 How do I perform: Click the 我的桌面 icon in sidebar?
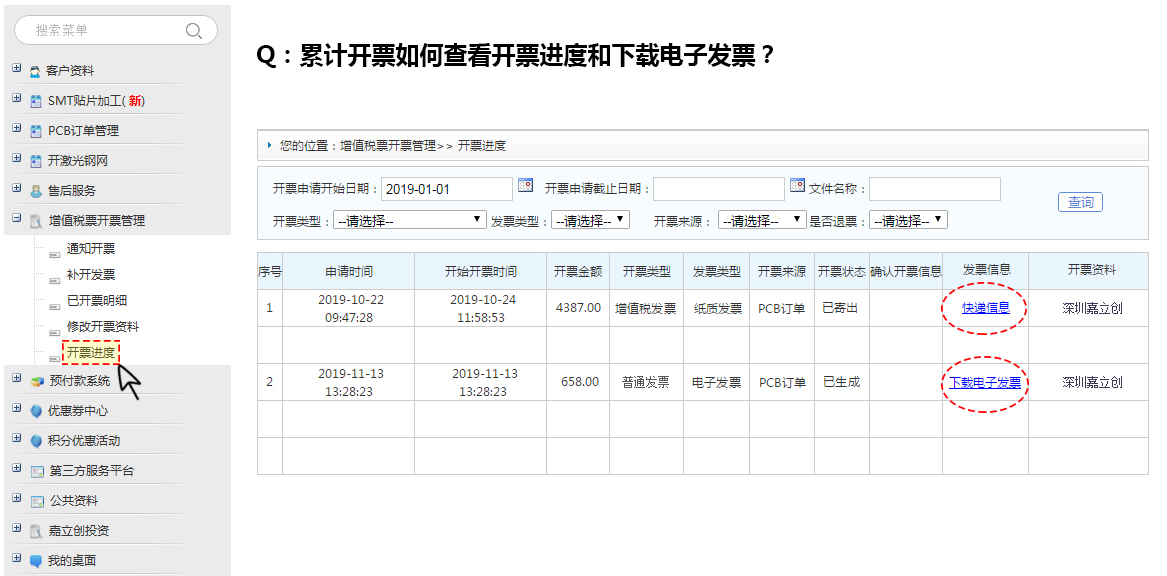pyautogui.click(x=36, y=561)
